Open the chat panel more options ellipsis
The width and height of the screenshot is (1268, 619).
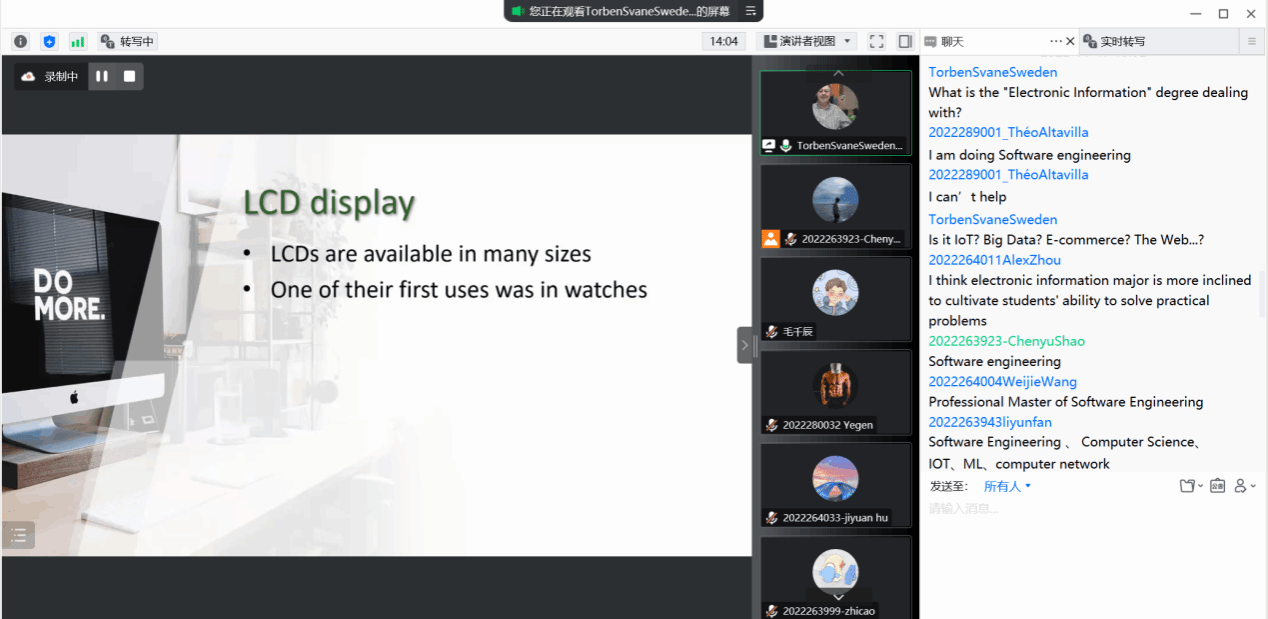point(1055,41)
